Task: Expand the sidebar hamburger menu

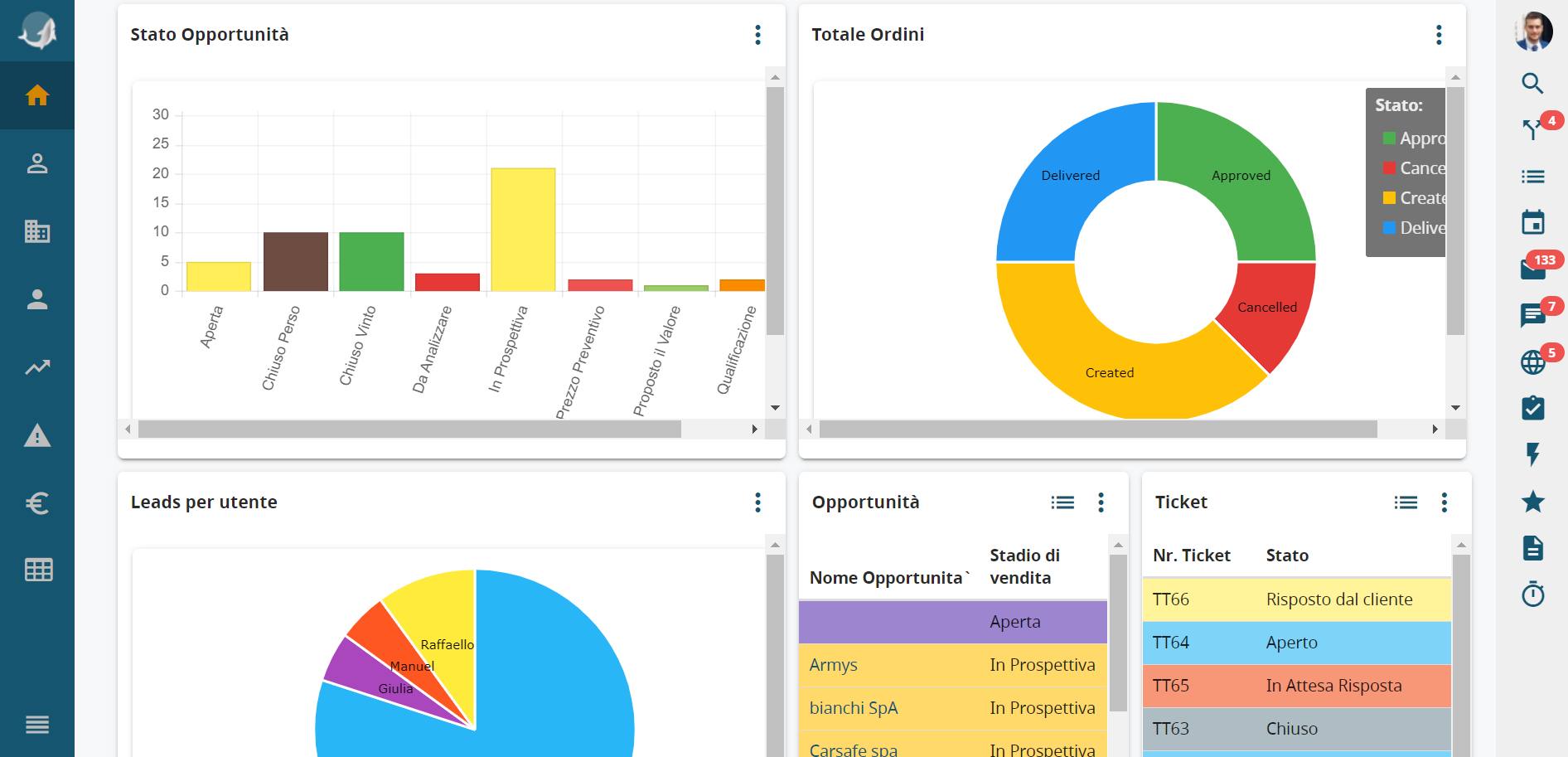Action: click(x=36, y=725)
